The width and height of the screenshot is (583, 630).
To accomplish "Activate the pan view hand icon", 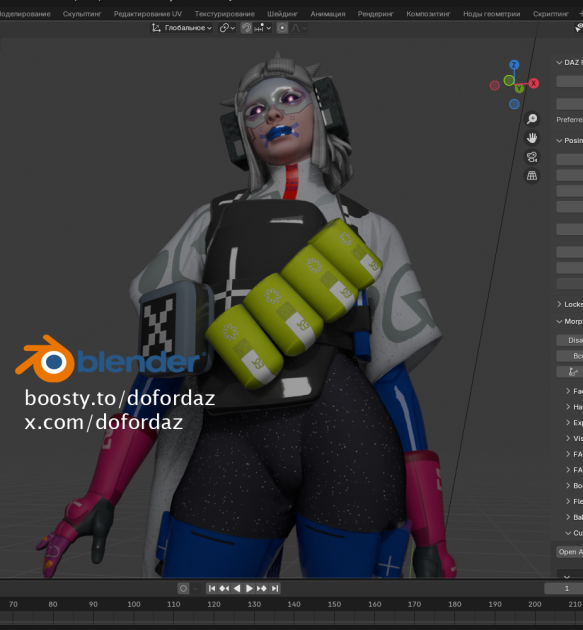I will pos(532,138).
